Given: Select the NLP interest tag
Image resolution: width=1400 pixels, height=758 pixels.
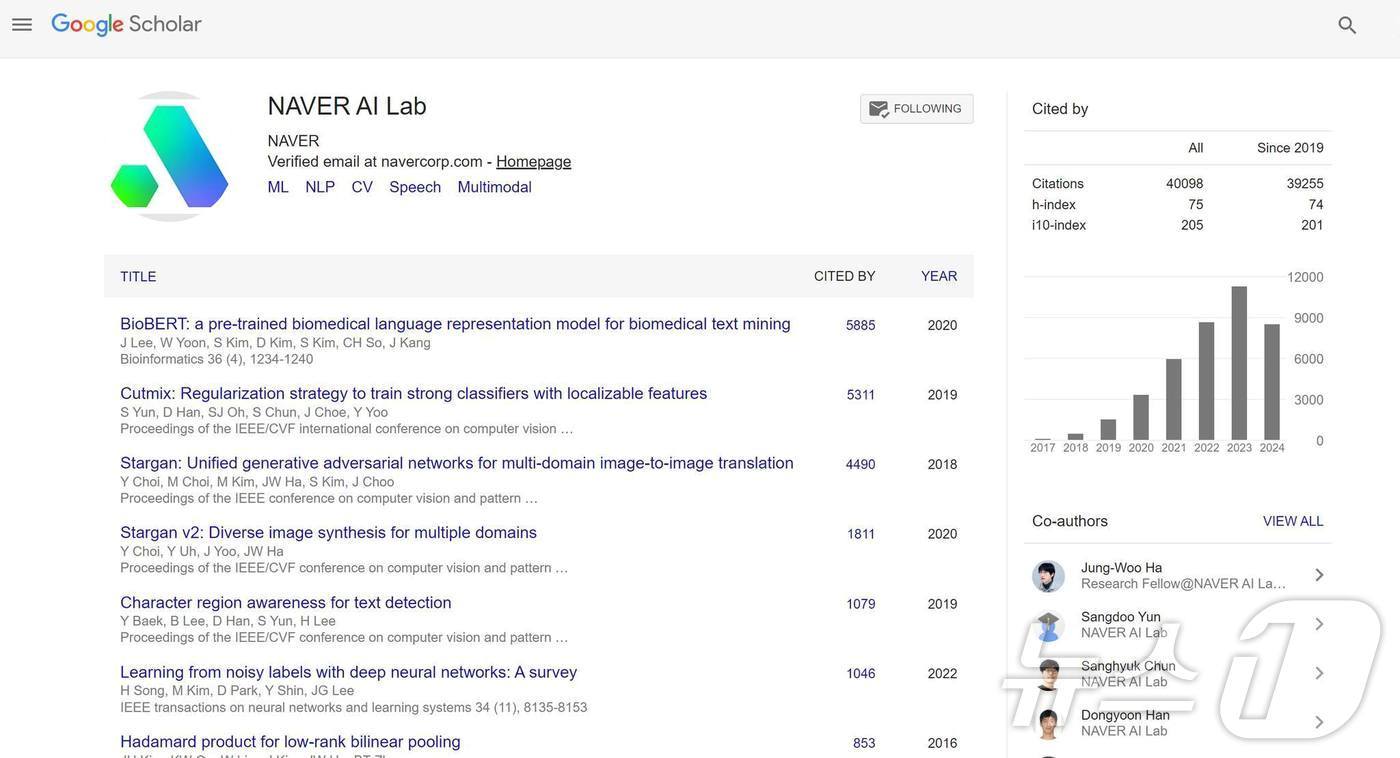Looking at the screenshot, I should 320,187.
